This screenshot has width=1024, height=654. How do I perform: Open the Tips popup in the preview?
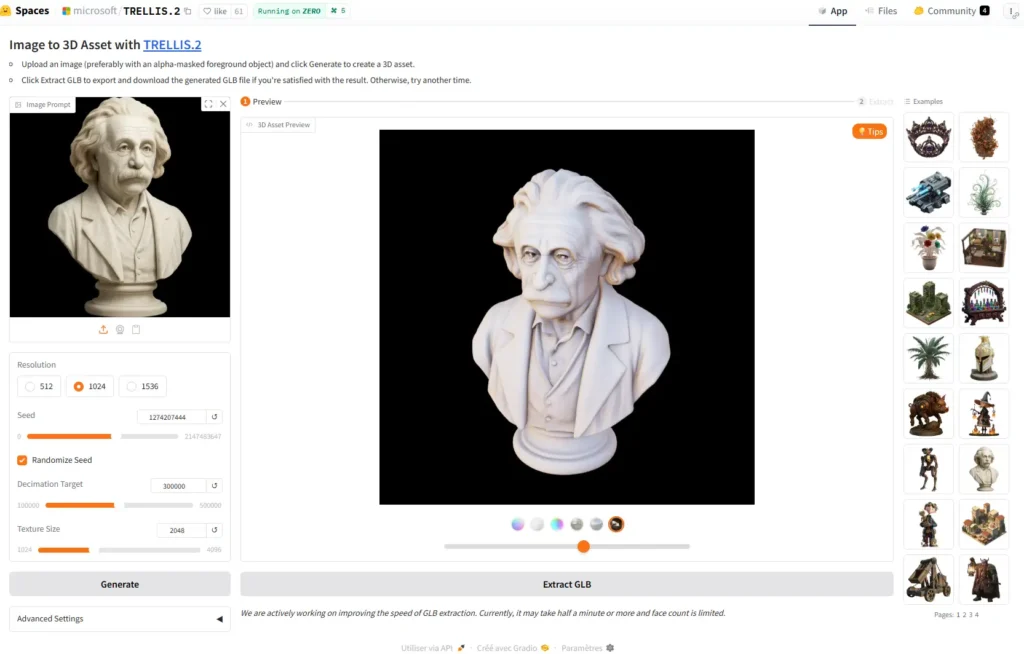click(x=869, y=131)
